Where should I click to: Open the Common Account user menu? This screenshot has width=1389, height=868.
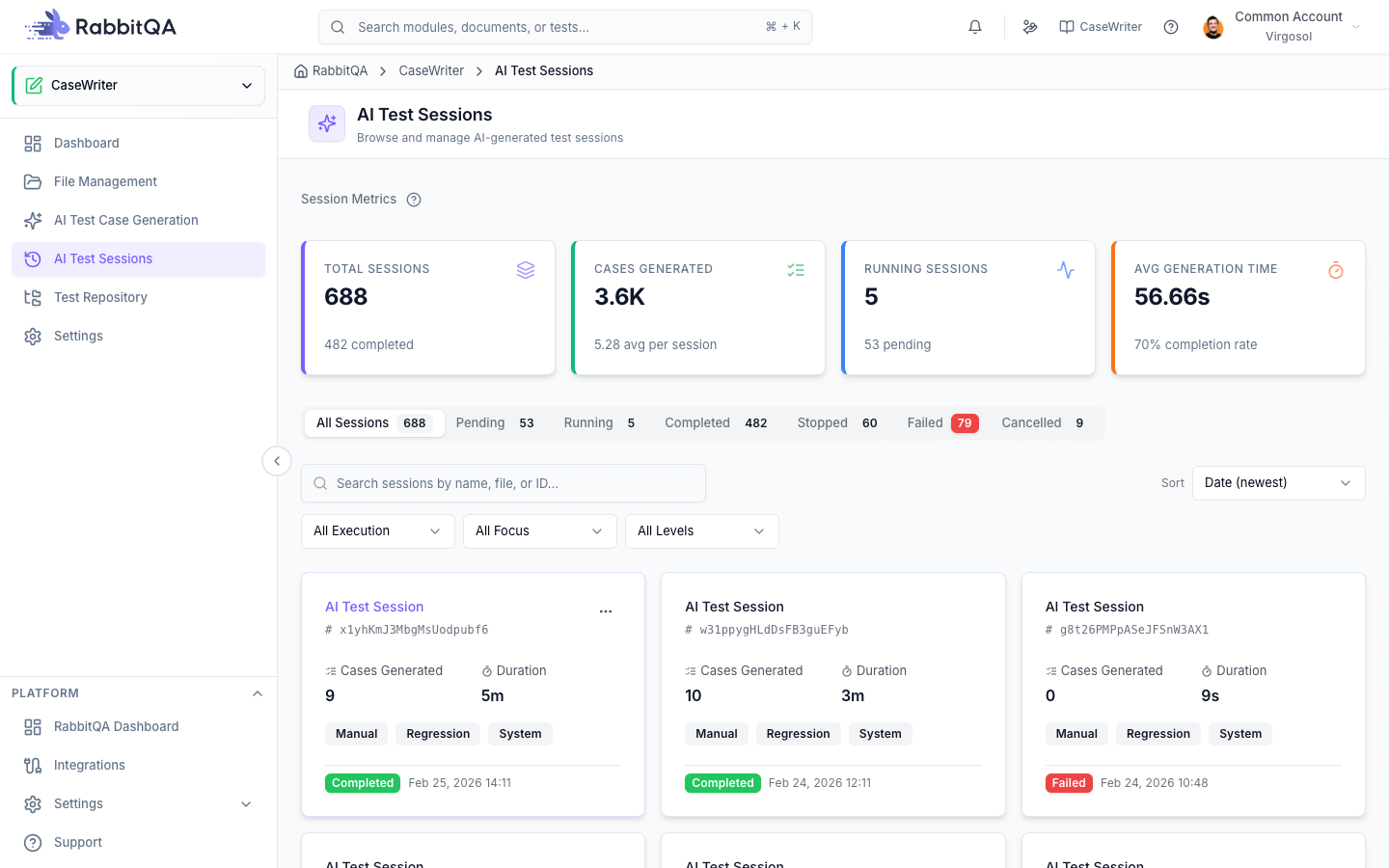tap(1283, 27)
